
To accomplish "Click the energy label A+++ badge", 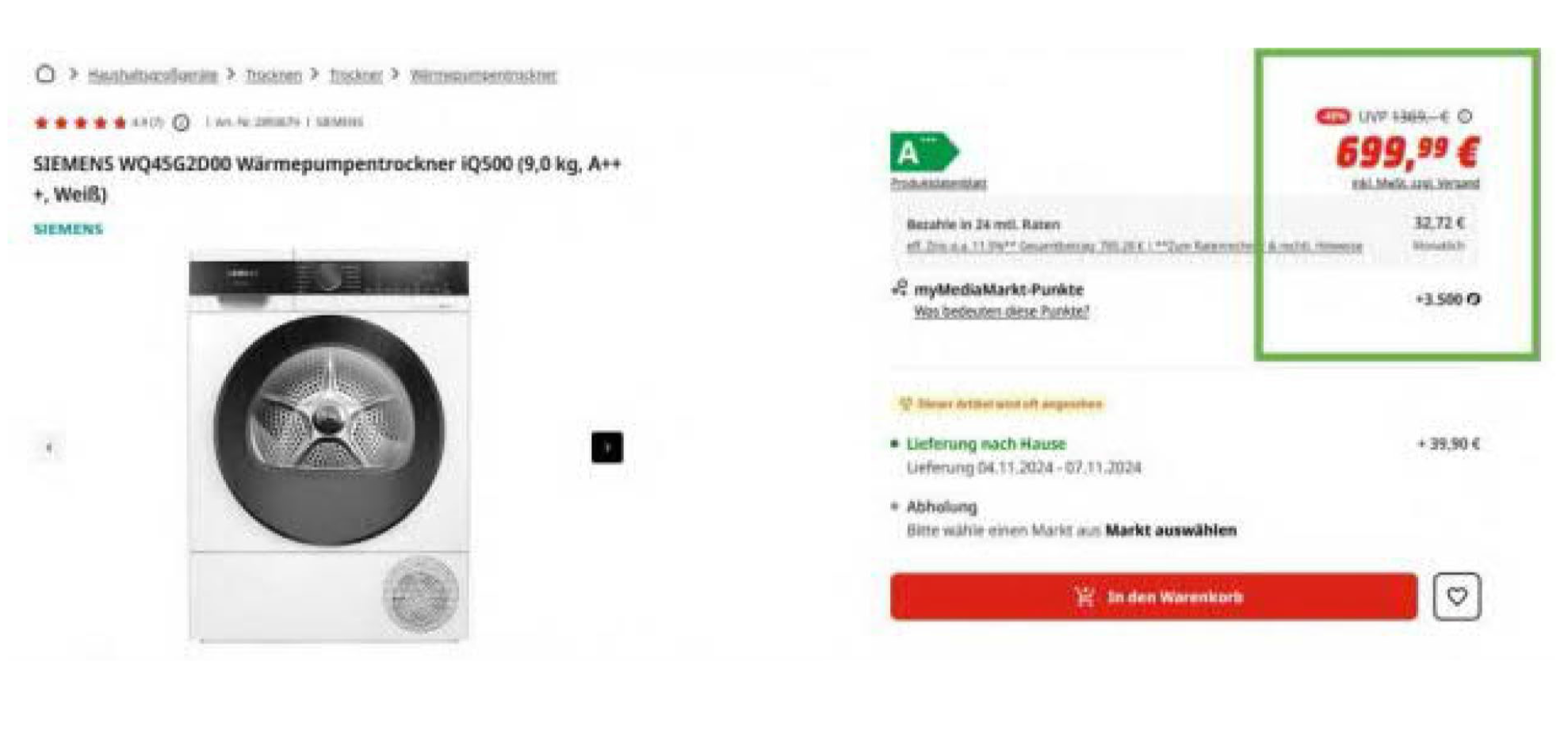I will [924, 152].
